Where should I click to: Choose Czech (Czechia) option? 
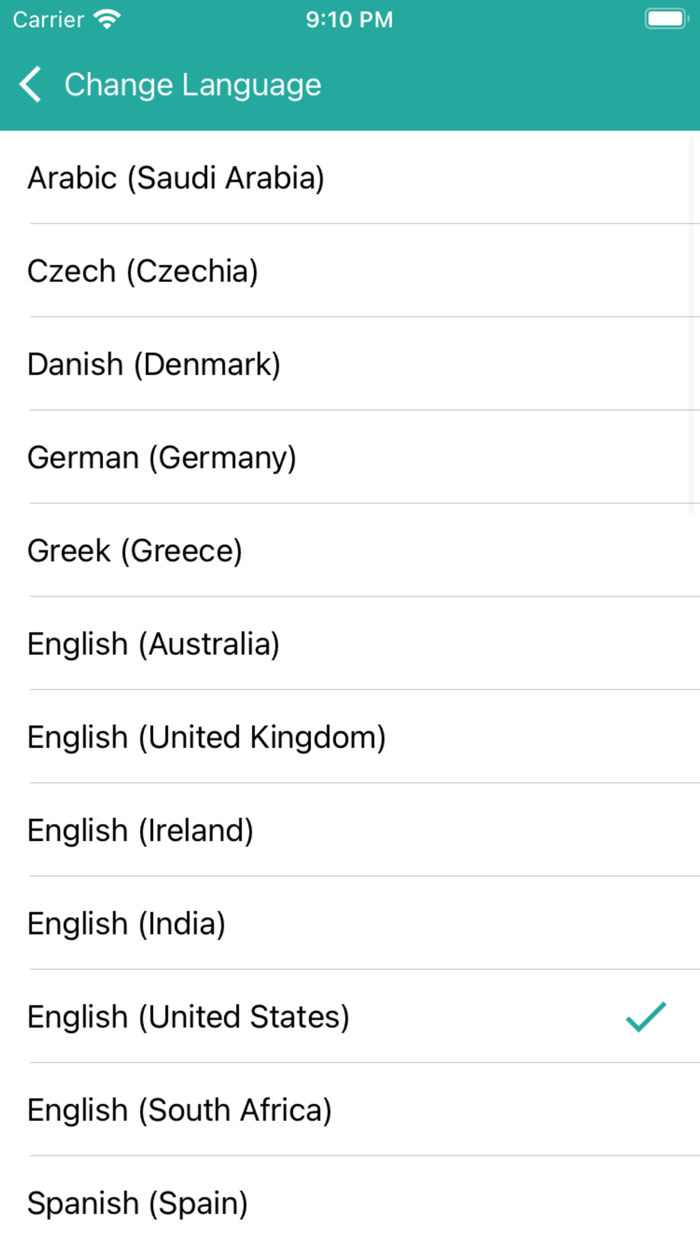(x=143, y=271)
